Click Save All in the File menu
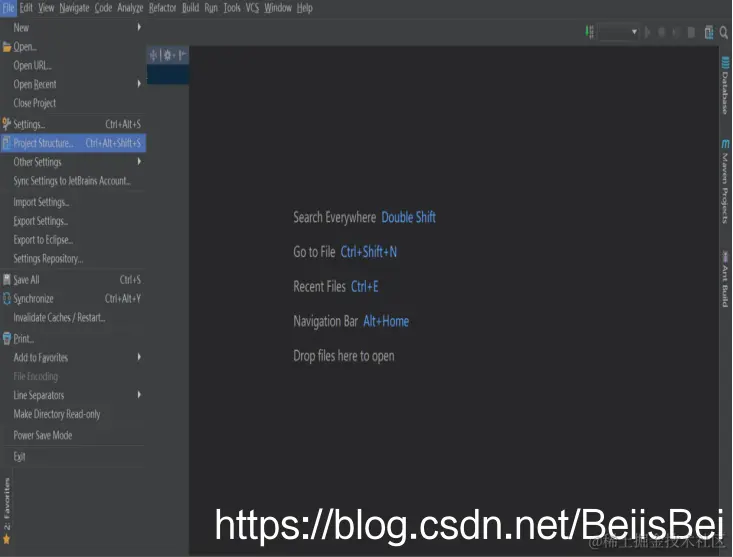Image resolution: width=733 pixels, height=557 pixels. coord(73,280)
